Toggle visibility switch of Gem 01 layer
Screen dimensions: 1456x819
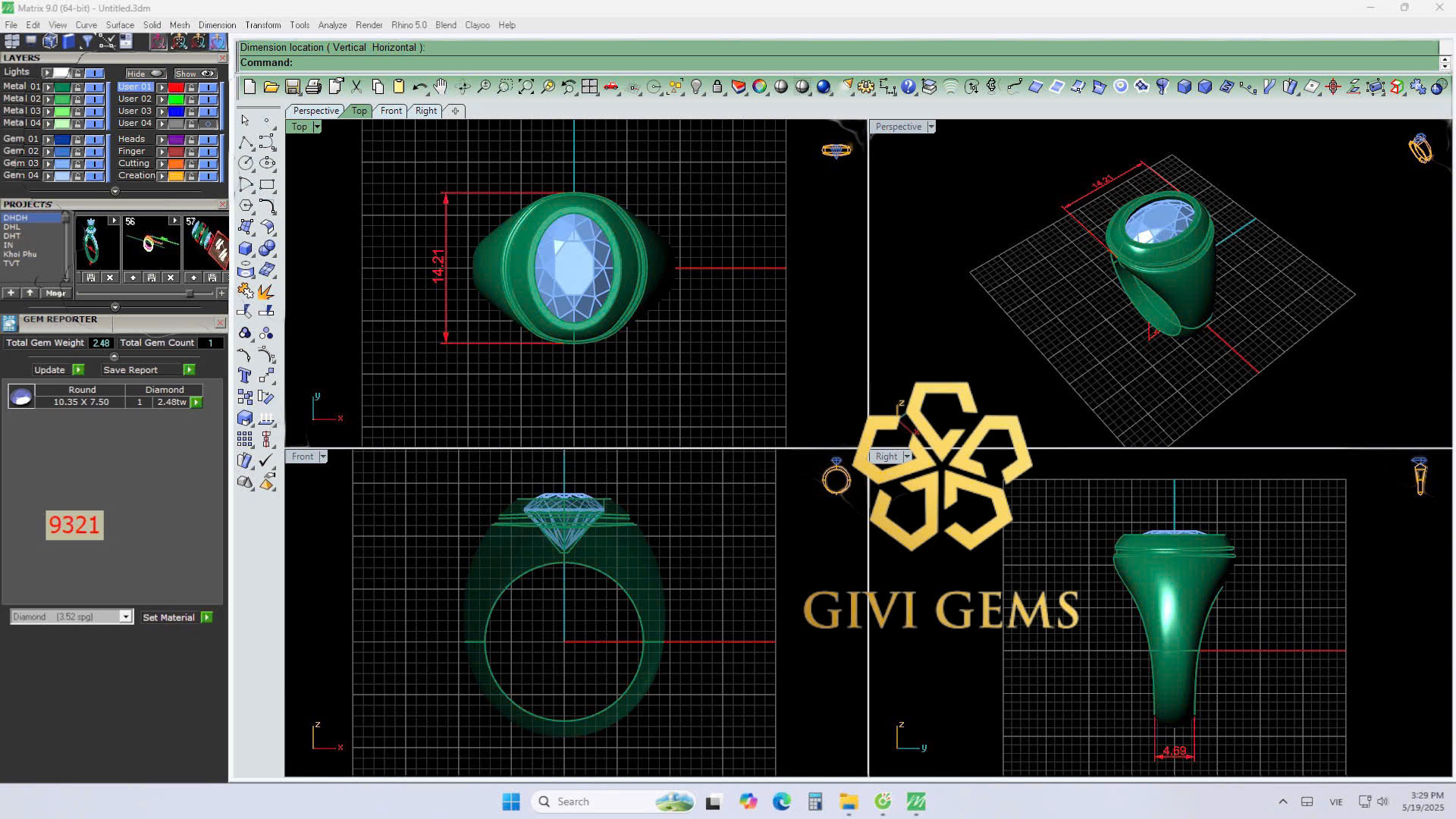tap(95, 140)
